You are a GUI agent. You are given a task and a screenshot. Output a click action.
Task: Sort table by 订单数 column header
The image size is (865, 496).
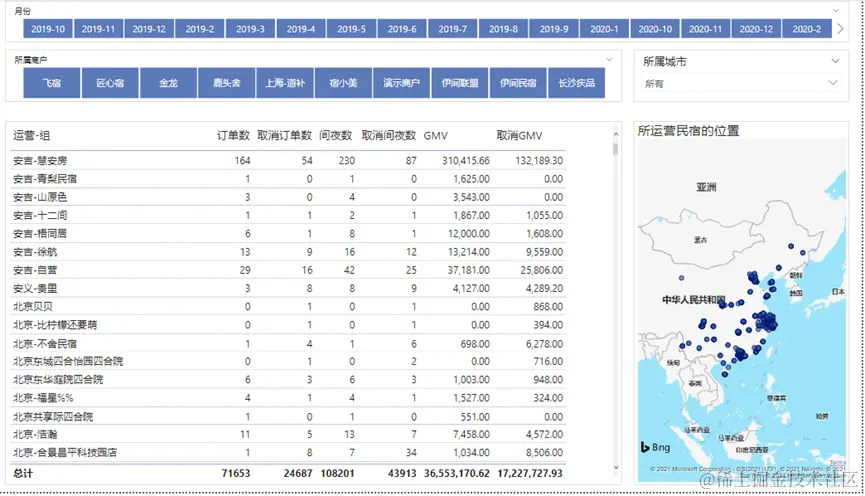click(x=233, y=135)
